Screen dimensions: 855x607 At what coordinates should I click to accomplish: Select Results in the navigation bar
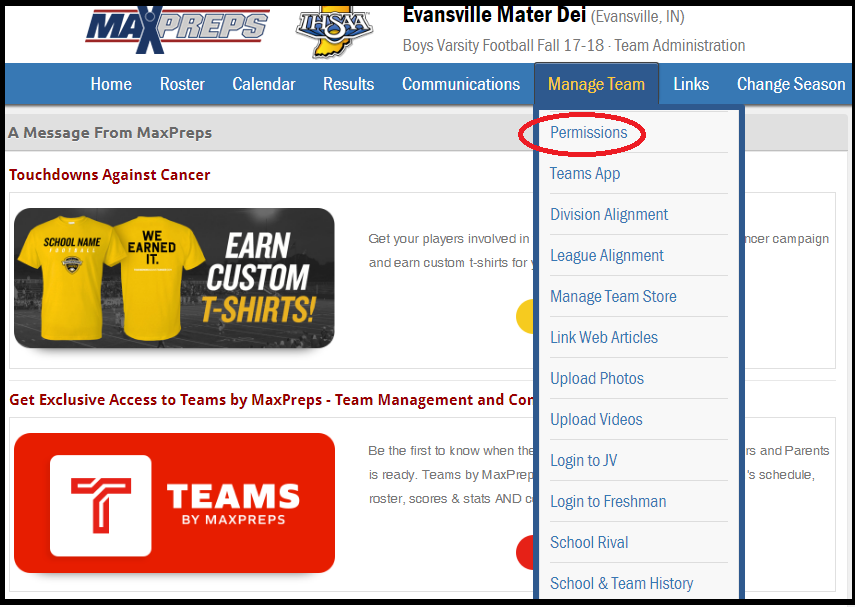(x=348, y=84)
